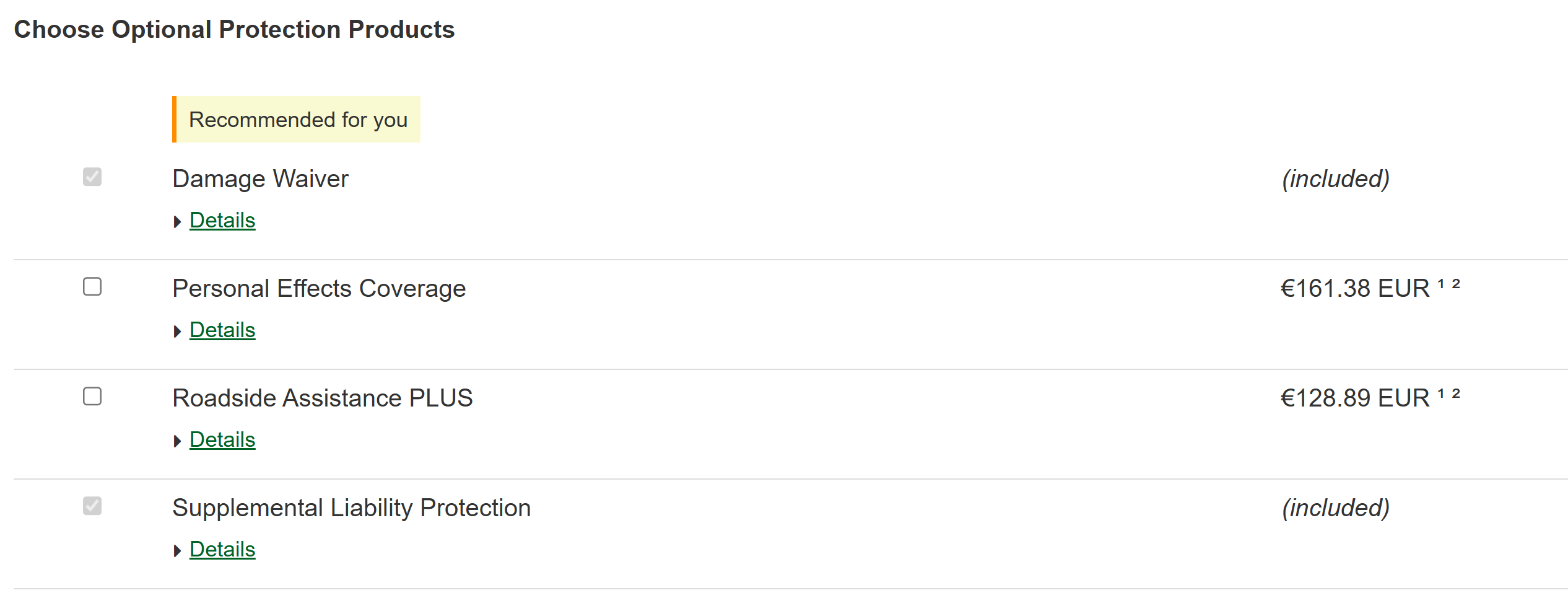1568x598 pixels.
Task: Check the Personal Effects Coverage checkbox
Action: (92, 287)
